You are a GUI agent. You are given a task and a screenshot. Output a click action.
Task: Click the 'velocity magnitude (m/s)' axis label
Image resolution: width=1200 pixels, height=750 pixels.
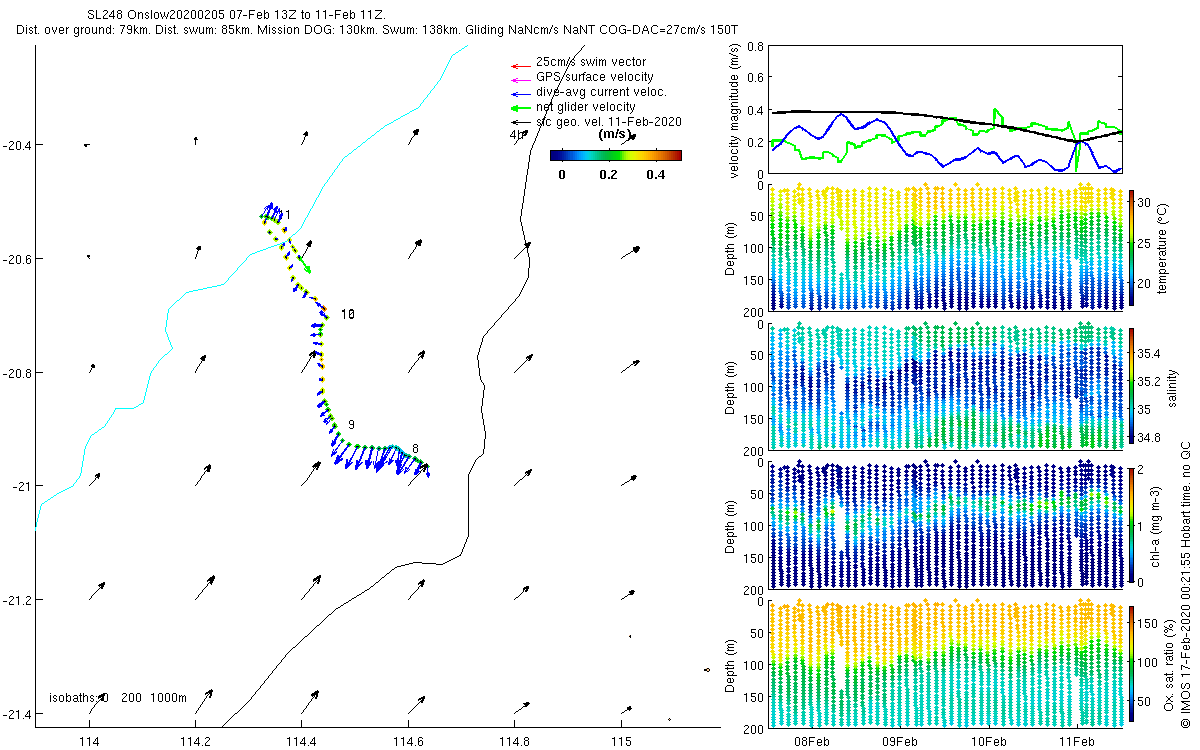[735, 109]
